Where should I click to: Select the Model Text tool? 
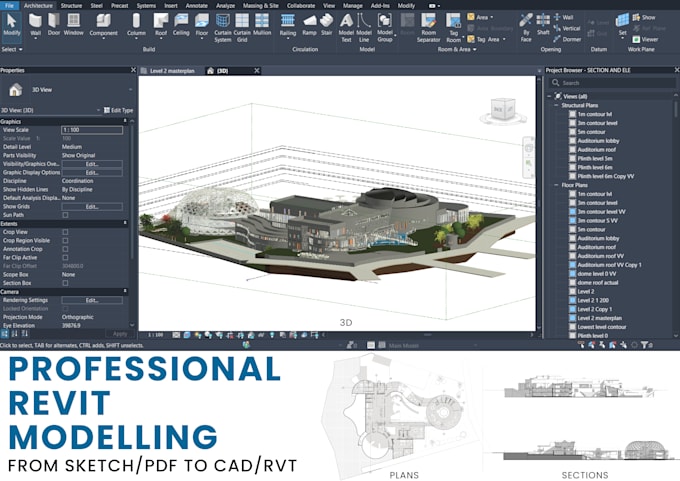tap(346, 28)
